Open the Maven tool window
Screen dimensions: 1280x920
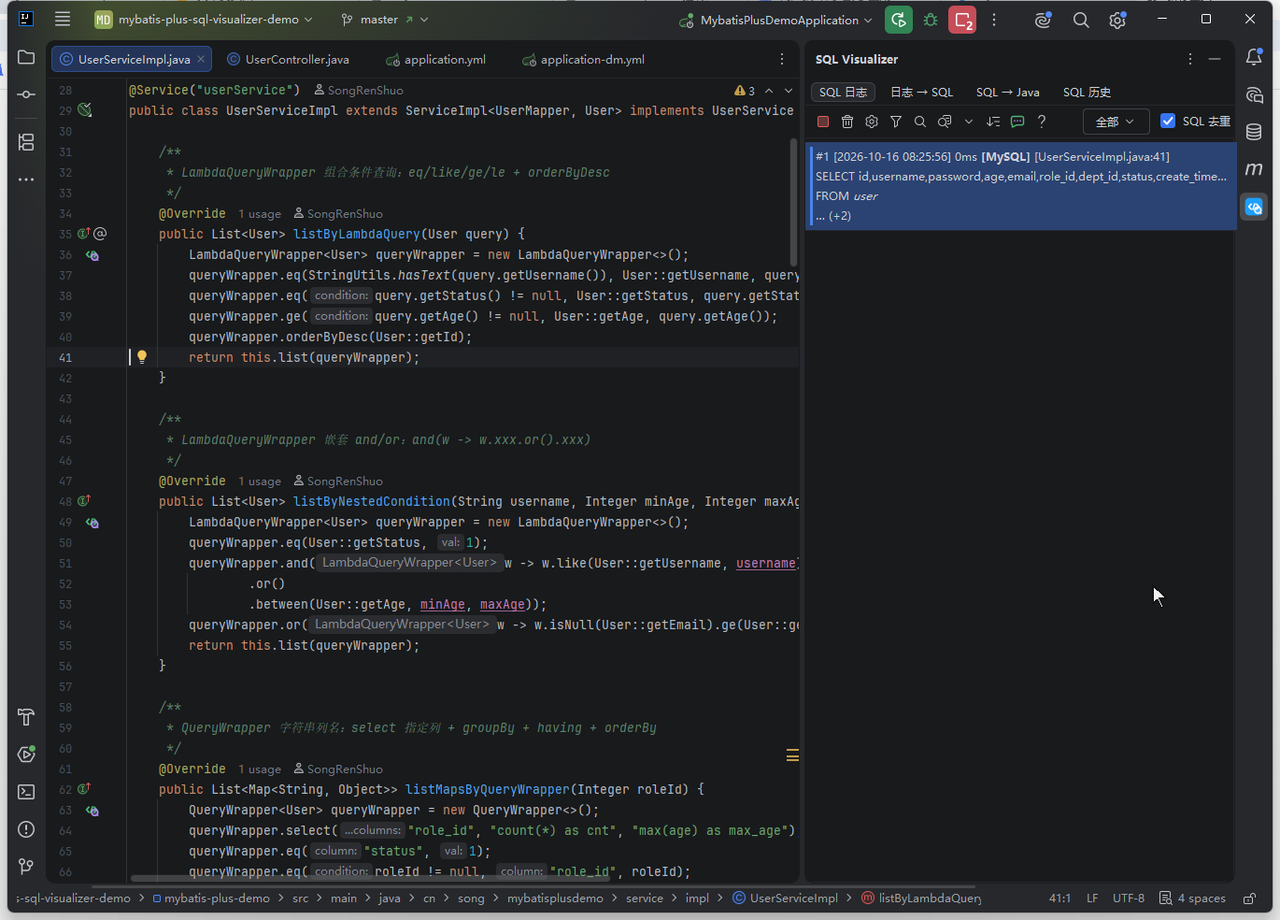tap(1254, 169)
